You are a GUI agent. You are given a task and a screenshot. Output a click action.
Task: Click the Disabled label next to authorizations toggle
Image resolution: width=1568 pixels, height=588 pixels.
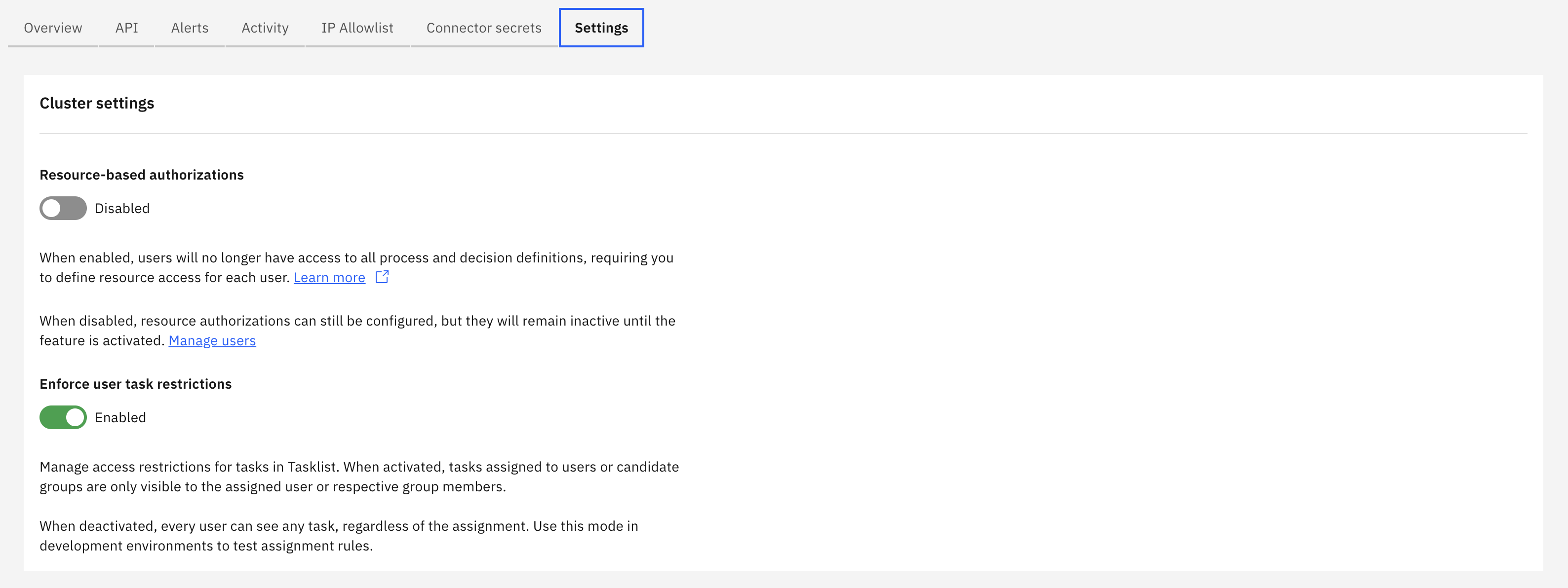point(122,208)
